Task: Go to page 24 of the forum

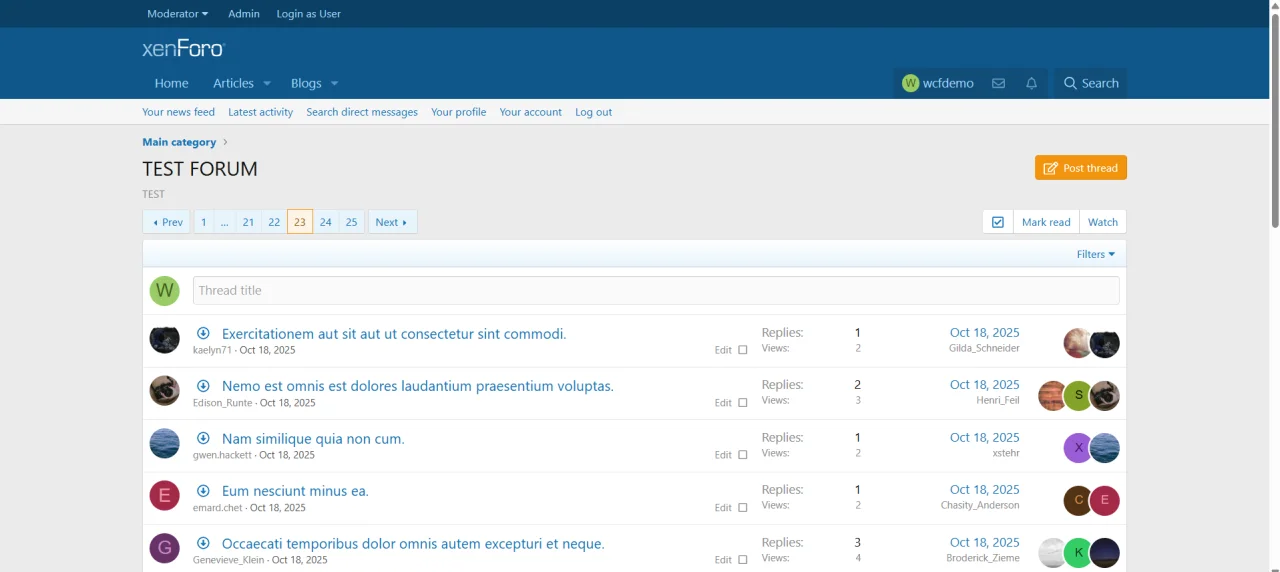Action: (x=326, y=222)
